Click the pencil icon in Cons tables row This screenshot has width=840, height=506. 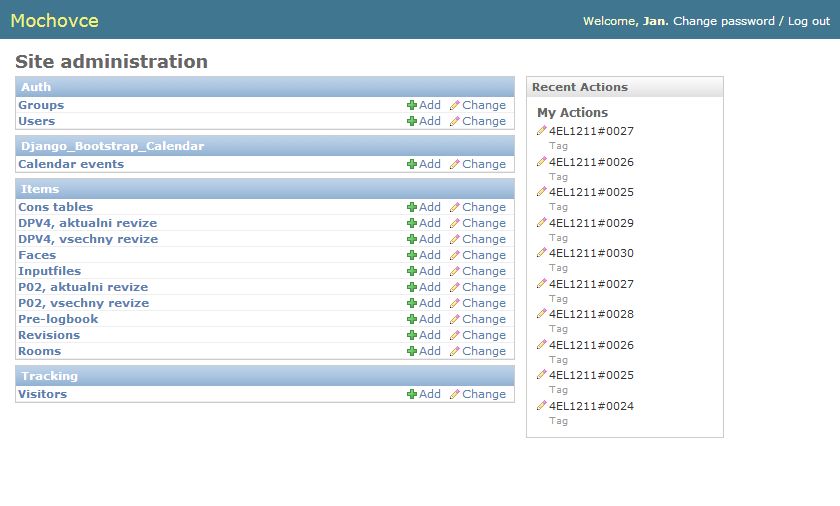[455, 207]
